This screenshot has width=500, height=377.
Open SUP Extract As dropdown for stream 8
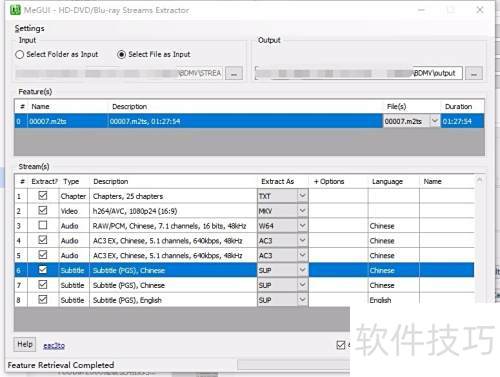pyautogui.click(x=302, y=300)
